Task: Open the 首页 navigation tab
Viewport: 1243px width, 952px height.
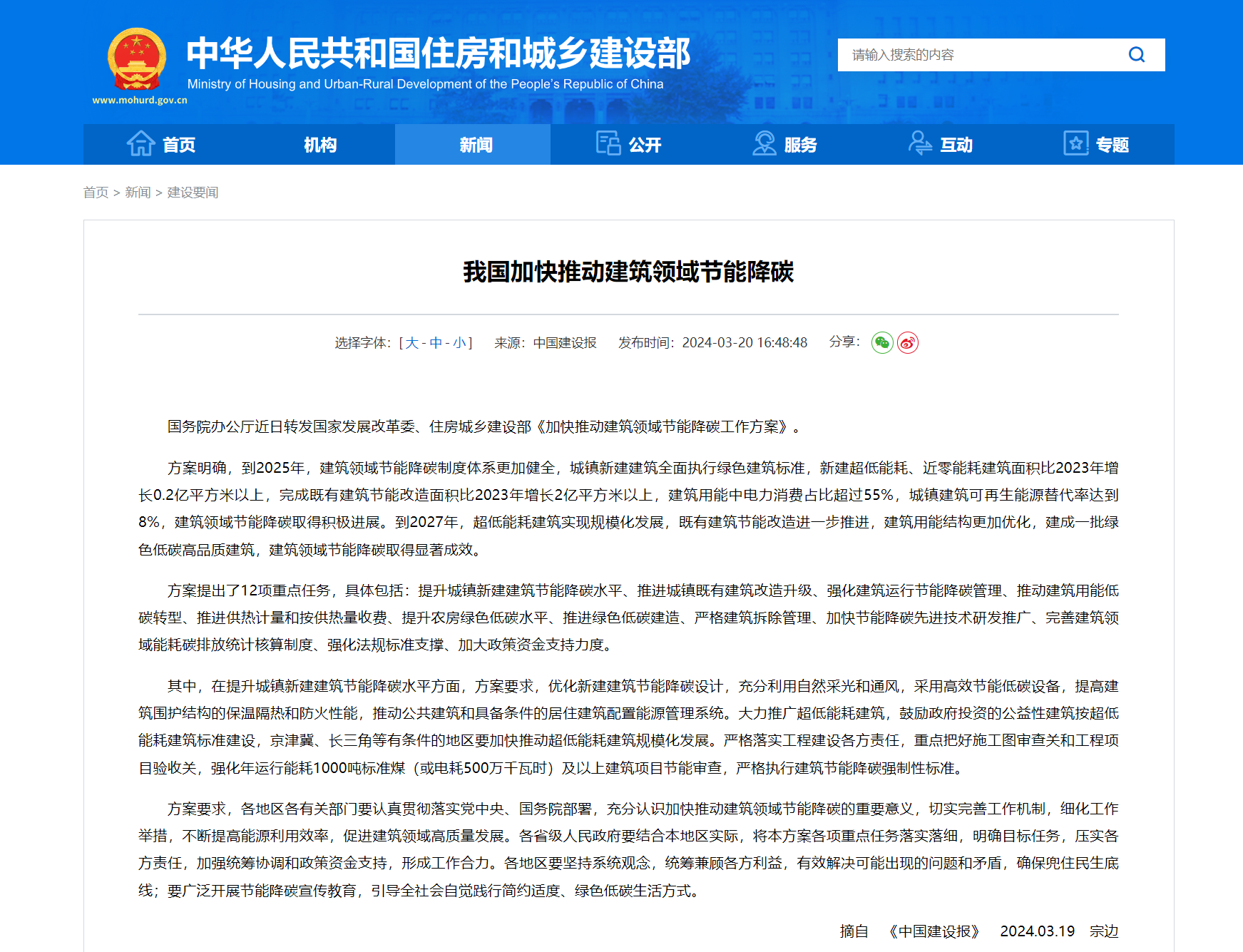Action: click(x=161, y=145)
